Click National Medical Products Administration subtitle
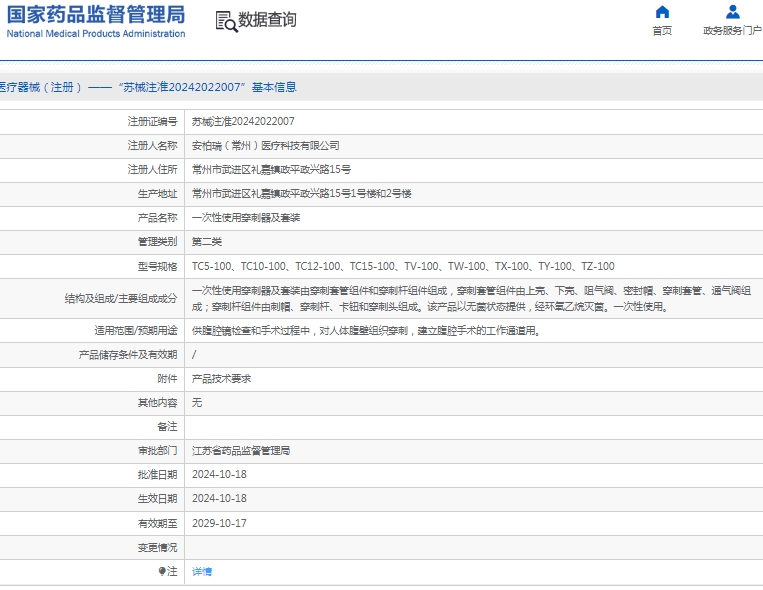763x590 pixels. 96,34
